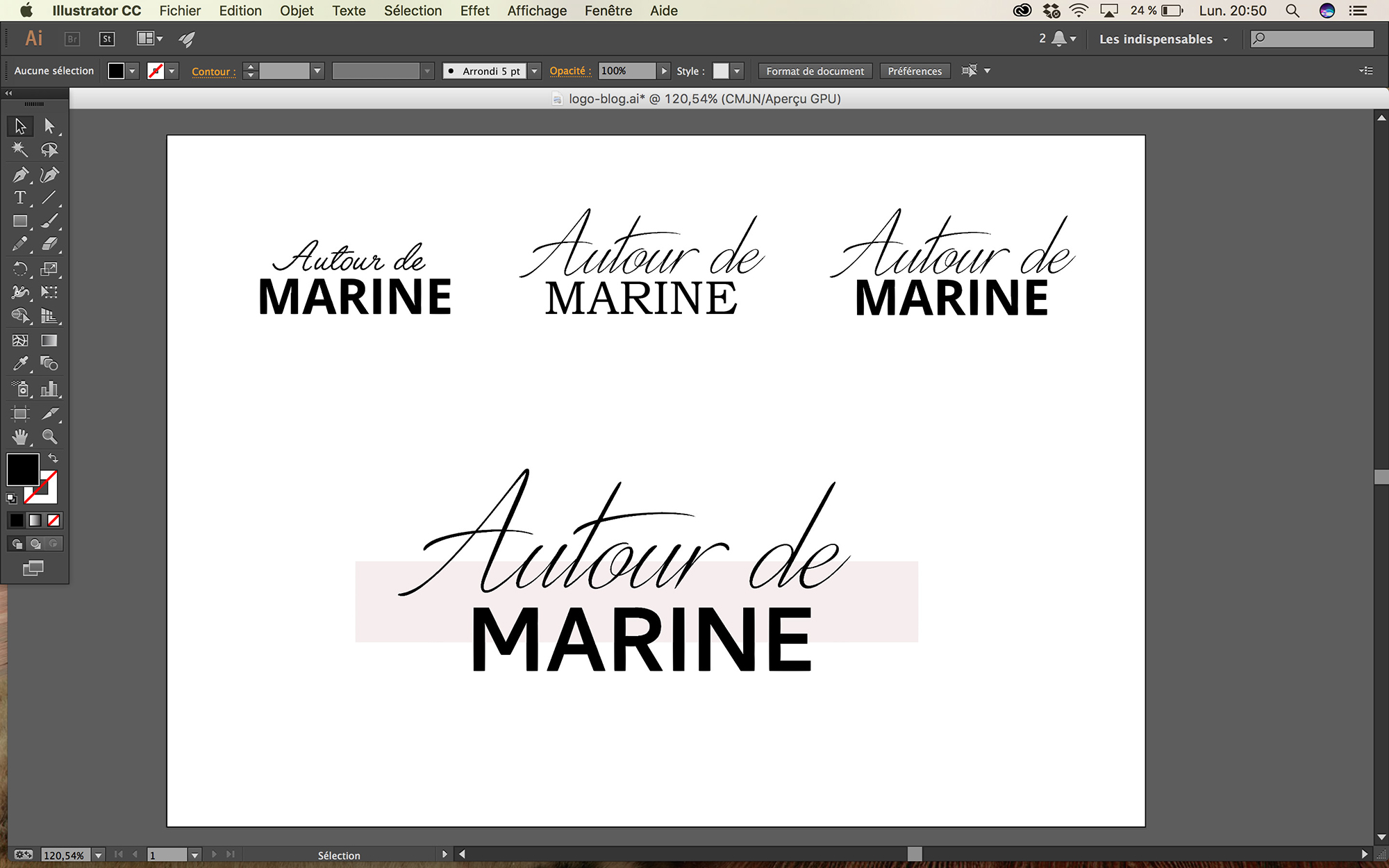
Task: Select the Curvature tool
Action: [49, 174]
